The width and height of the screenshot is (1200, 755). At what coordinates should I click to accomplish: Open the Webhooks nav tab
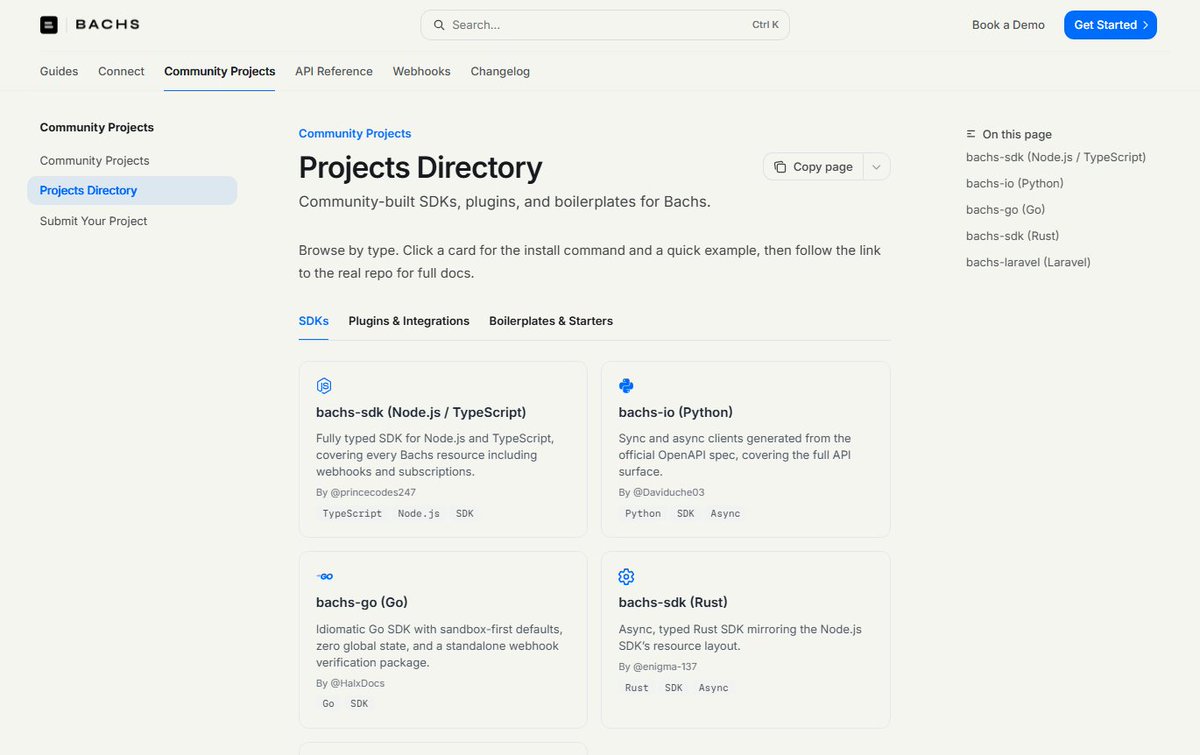pyautogui.click(x=421, y=71)
